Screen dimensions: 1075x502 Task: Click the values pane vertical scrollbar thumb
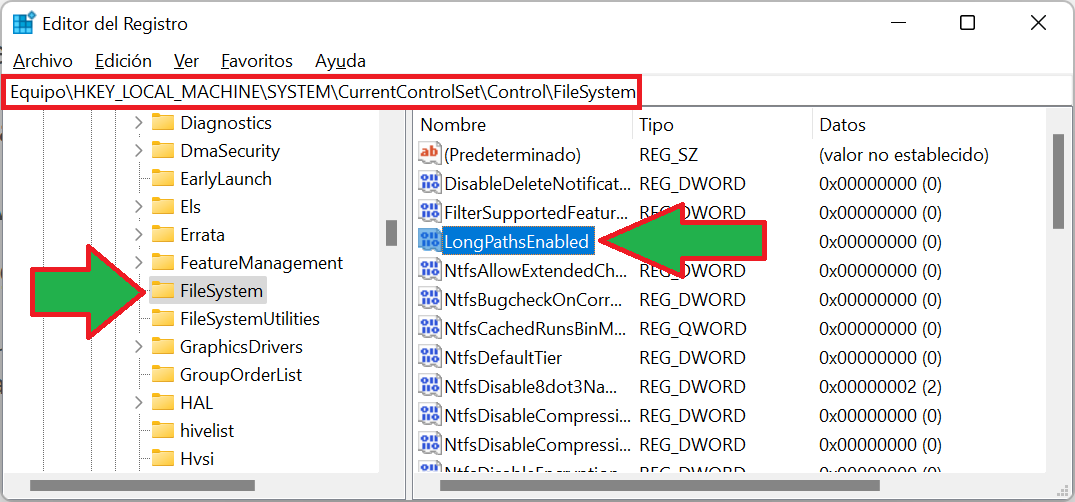tap(1059, 181)
